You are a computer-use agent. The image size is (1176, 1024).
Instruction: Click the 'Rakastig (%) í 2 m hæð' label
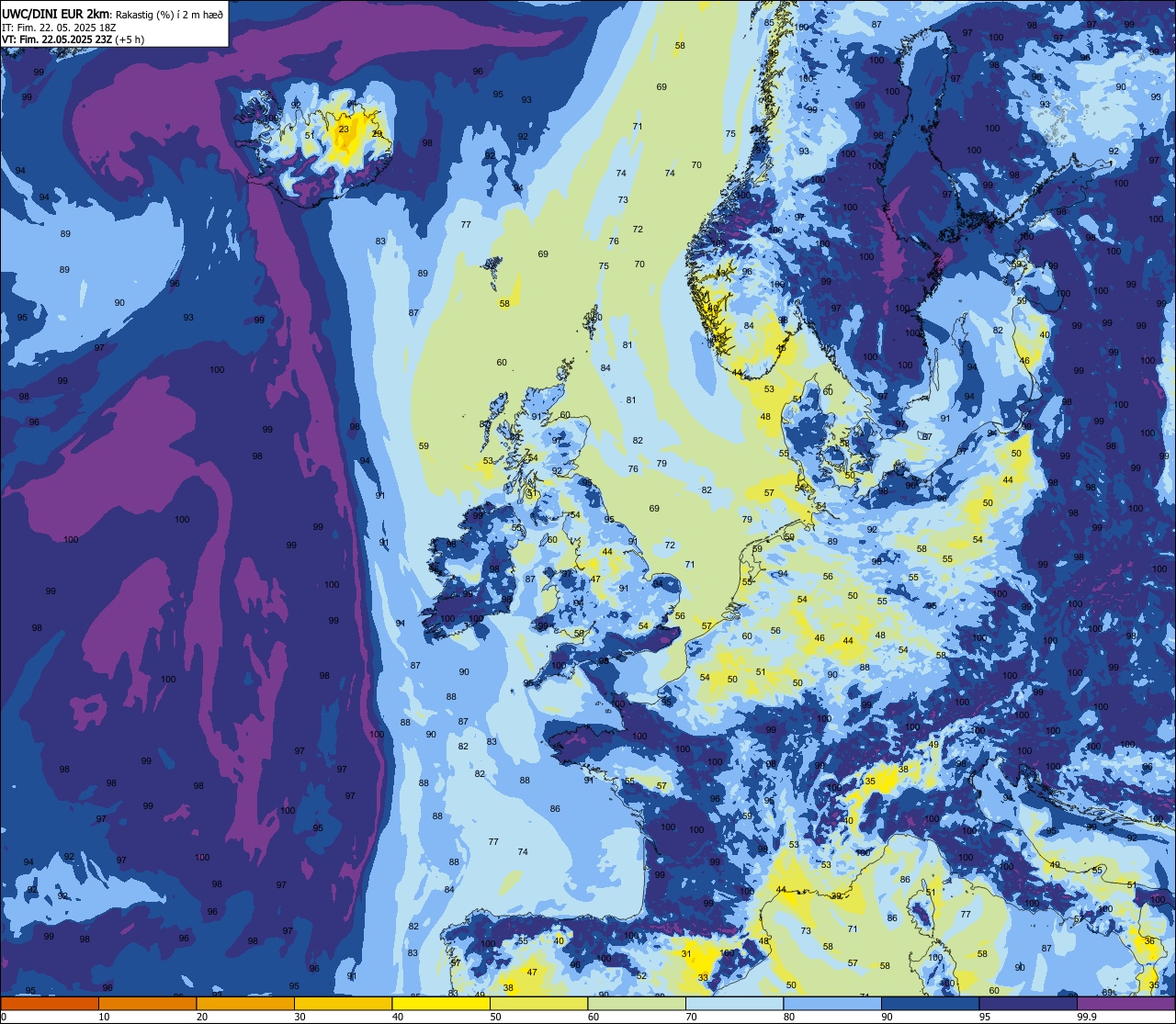168,15
